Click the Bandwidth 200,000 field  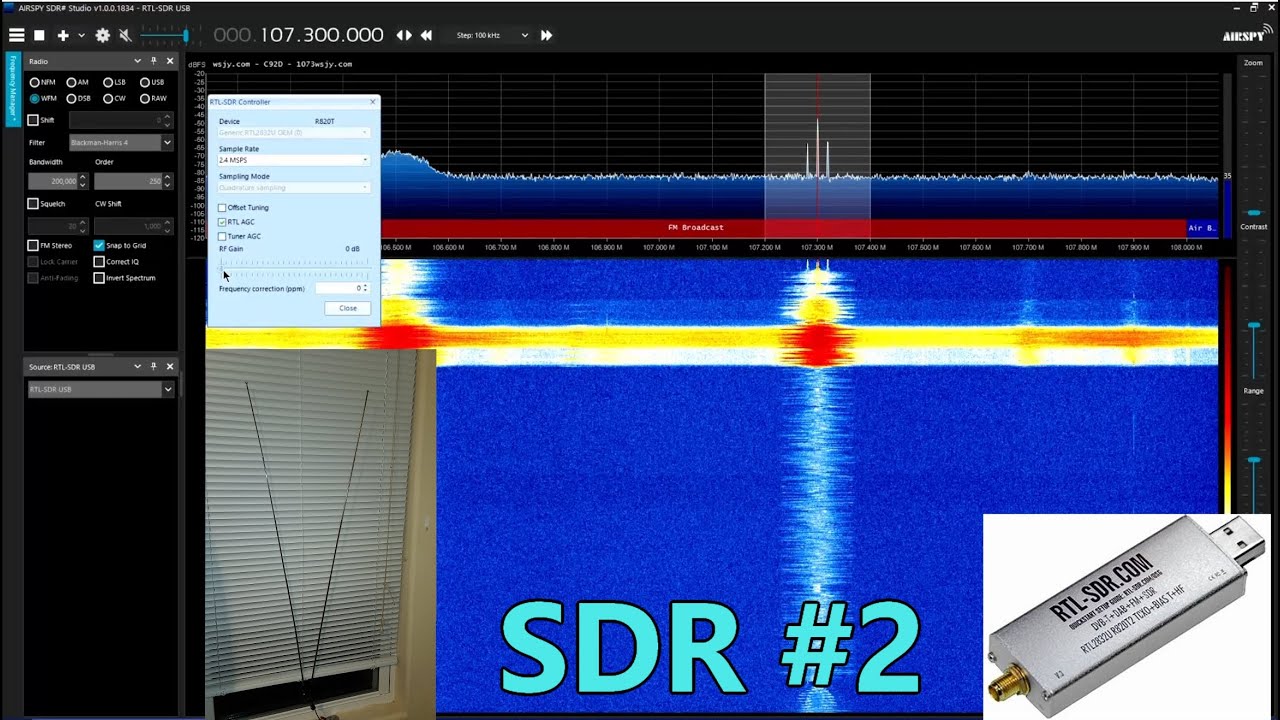pos(52,181)
